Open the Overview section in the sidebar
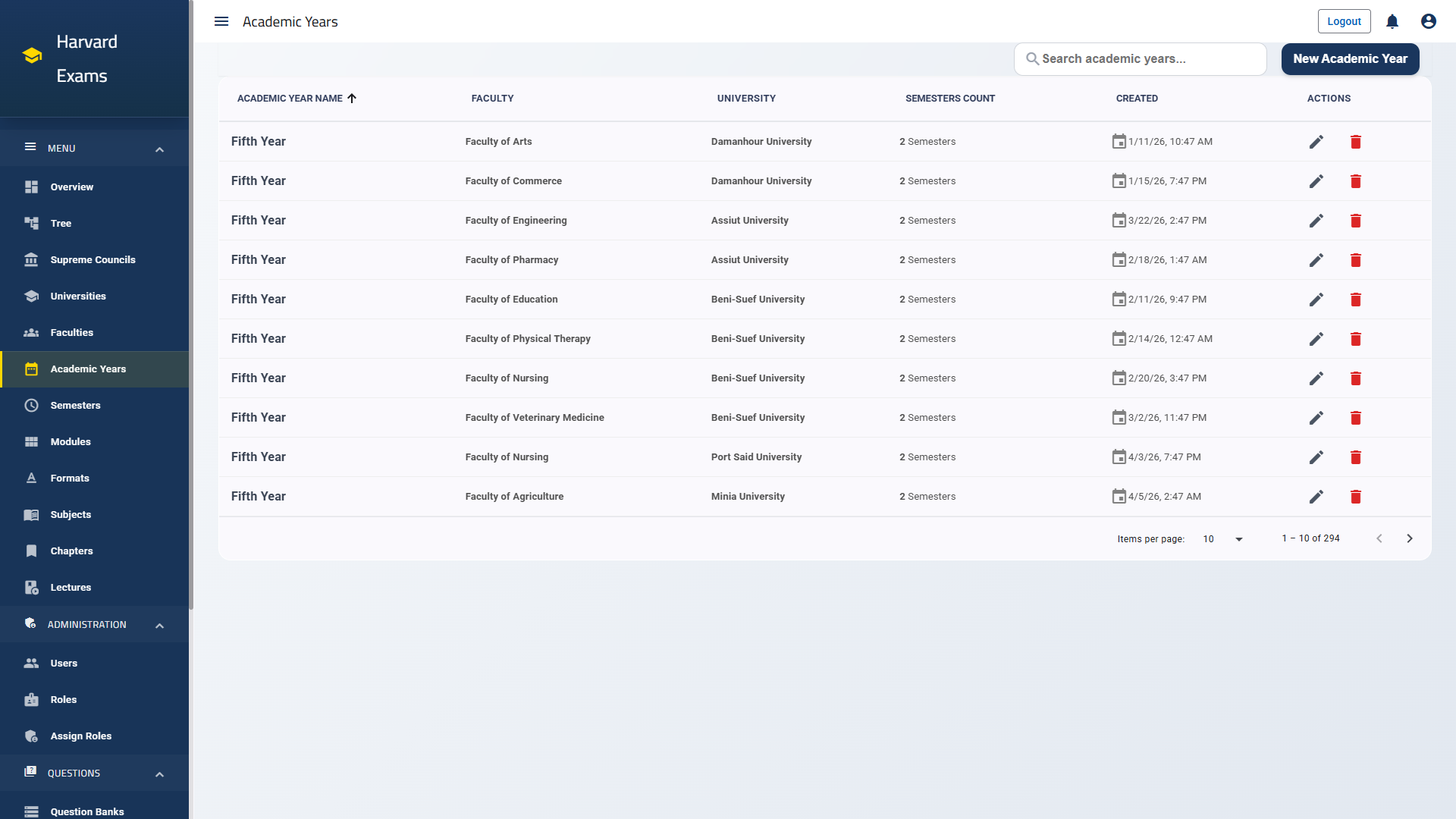Screen dimensions: 1456x819 71,187
